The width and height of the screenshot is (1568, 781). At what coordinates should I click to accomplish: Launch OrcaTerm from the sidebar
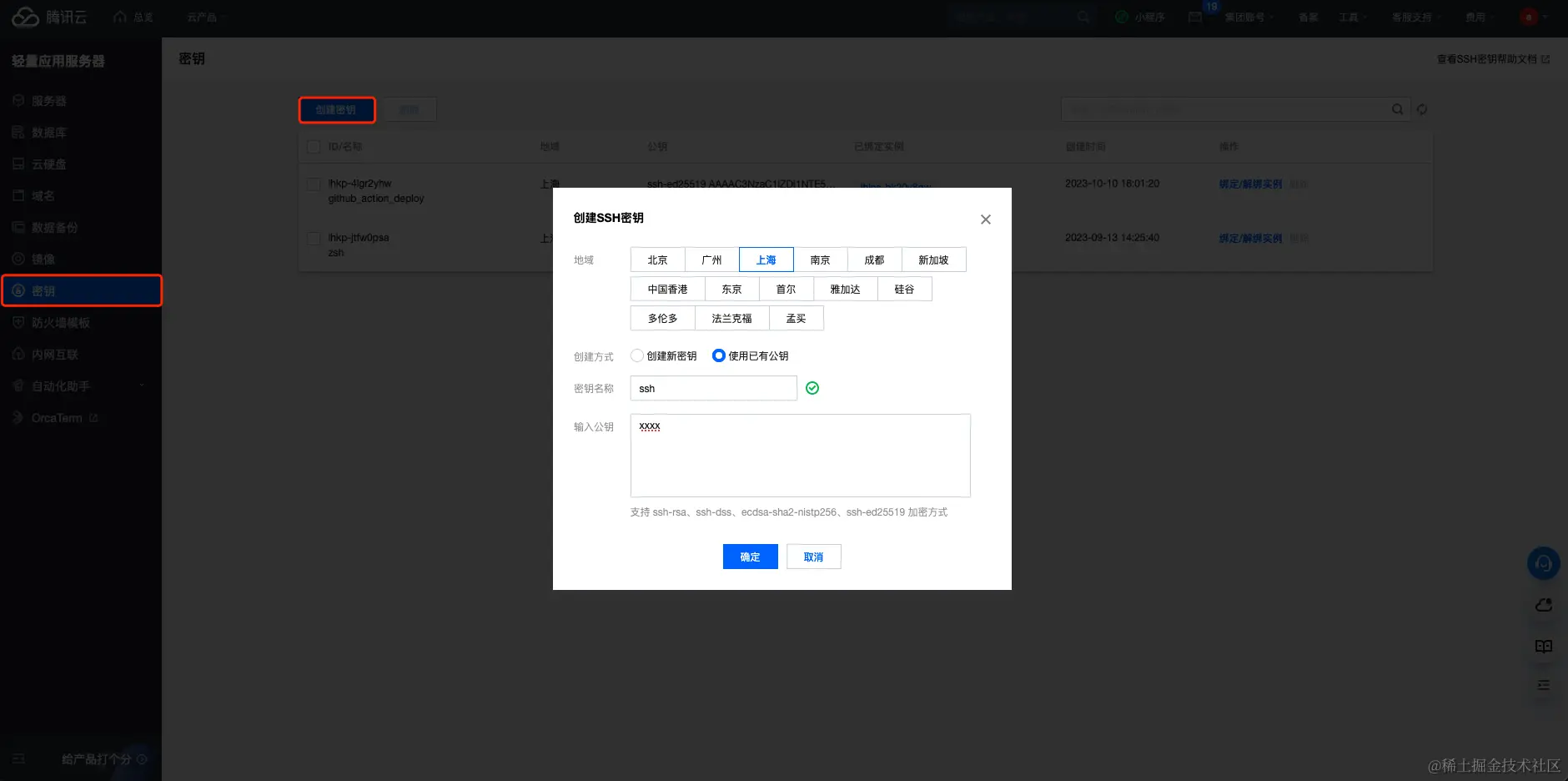(57, 418)
